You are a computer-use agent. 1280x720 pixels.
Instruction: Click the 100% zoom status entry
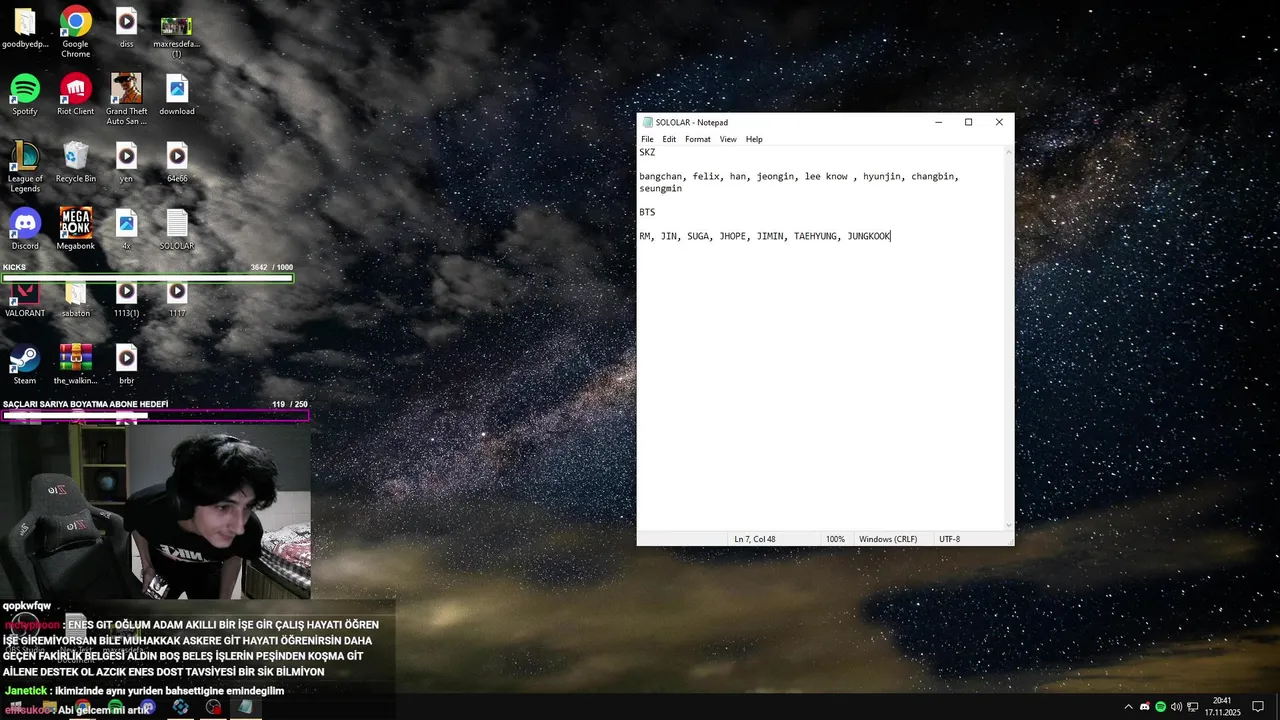click(835, 539)
